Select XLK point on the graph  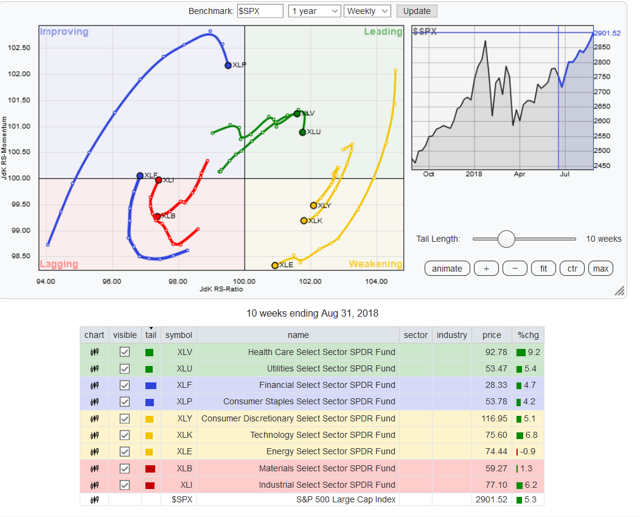click(x=304, y=221)
